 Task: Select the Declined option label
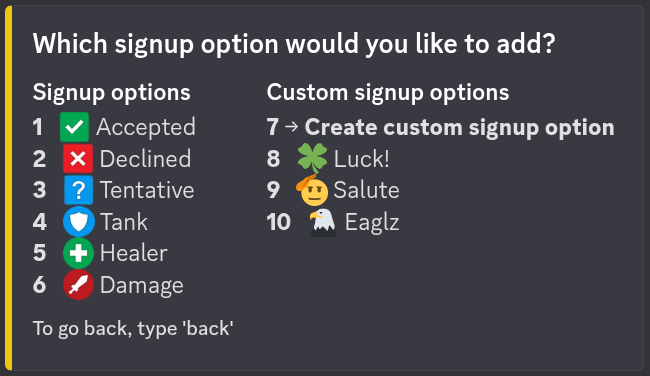click(146, 159)
